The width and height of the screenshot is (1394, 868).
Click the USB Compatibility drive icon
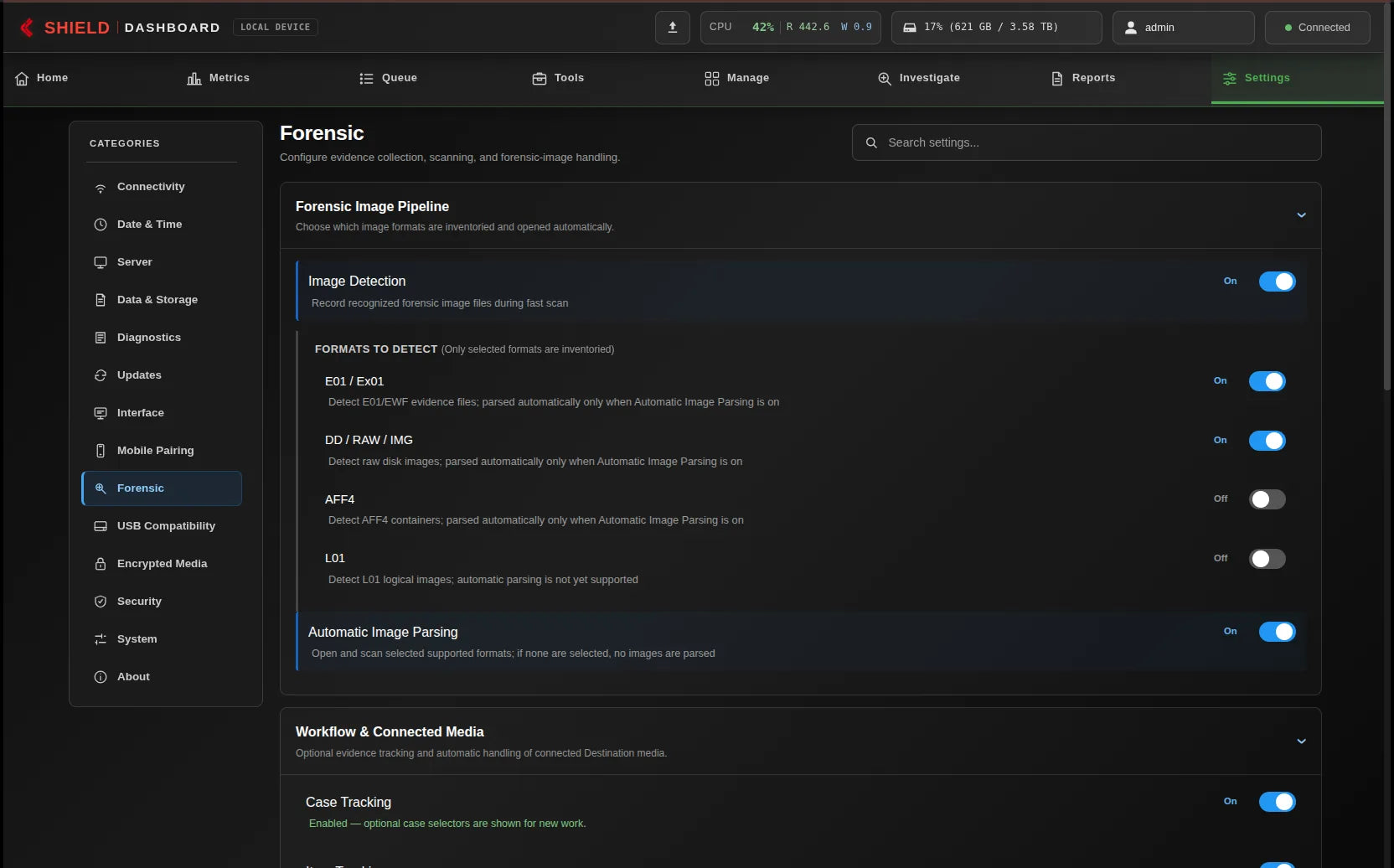pyautogui.click(x=101, y=526)
